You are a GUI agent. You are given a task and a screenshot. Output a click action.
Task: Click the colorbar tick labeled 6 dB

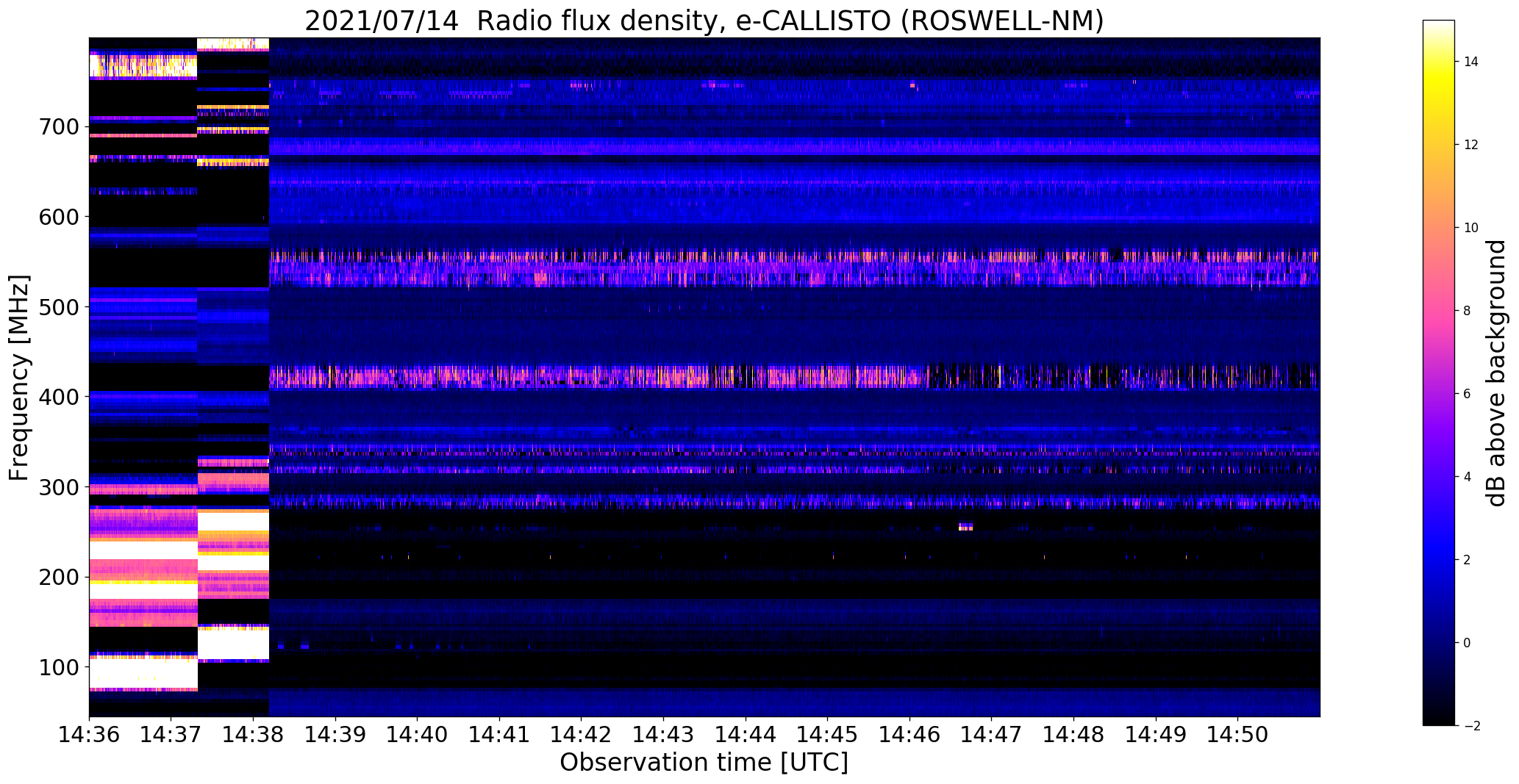pyautogui.click(x=1468, y=394)
